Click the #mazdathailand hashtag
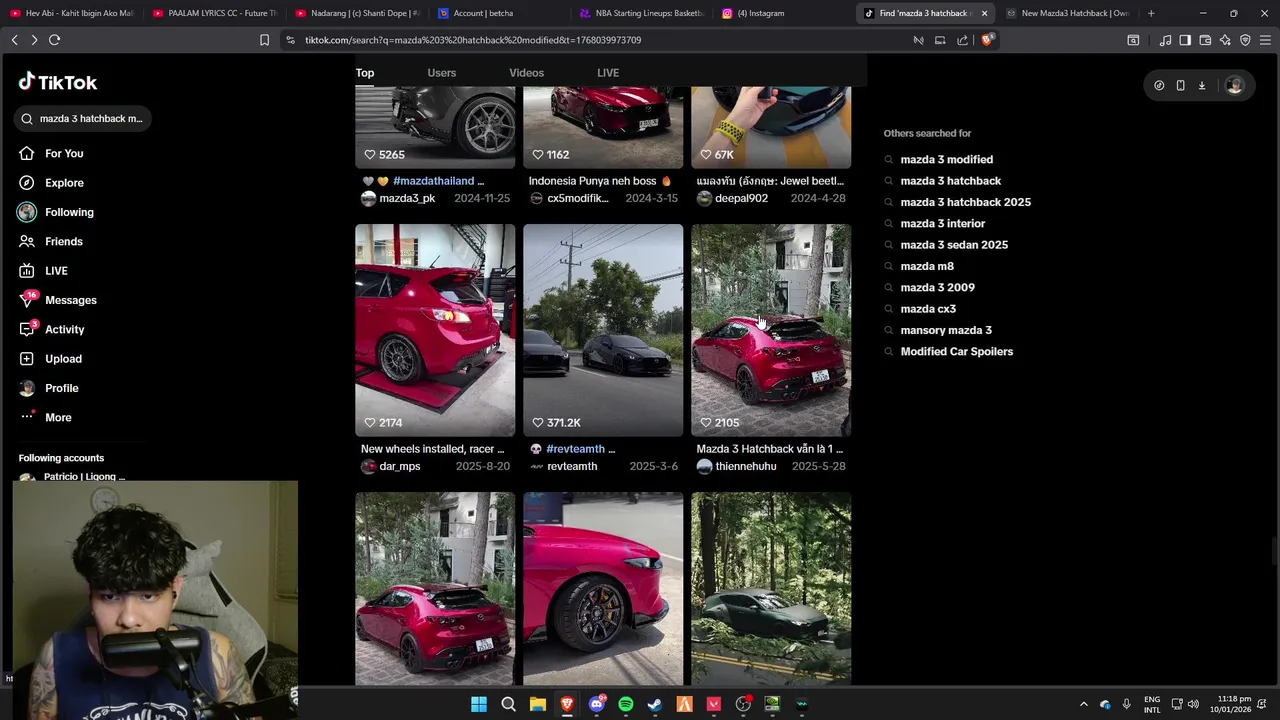Image resolution: width=1280 pixels, height=720 pixels. tap(433, 181)
